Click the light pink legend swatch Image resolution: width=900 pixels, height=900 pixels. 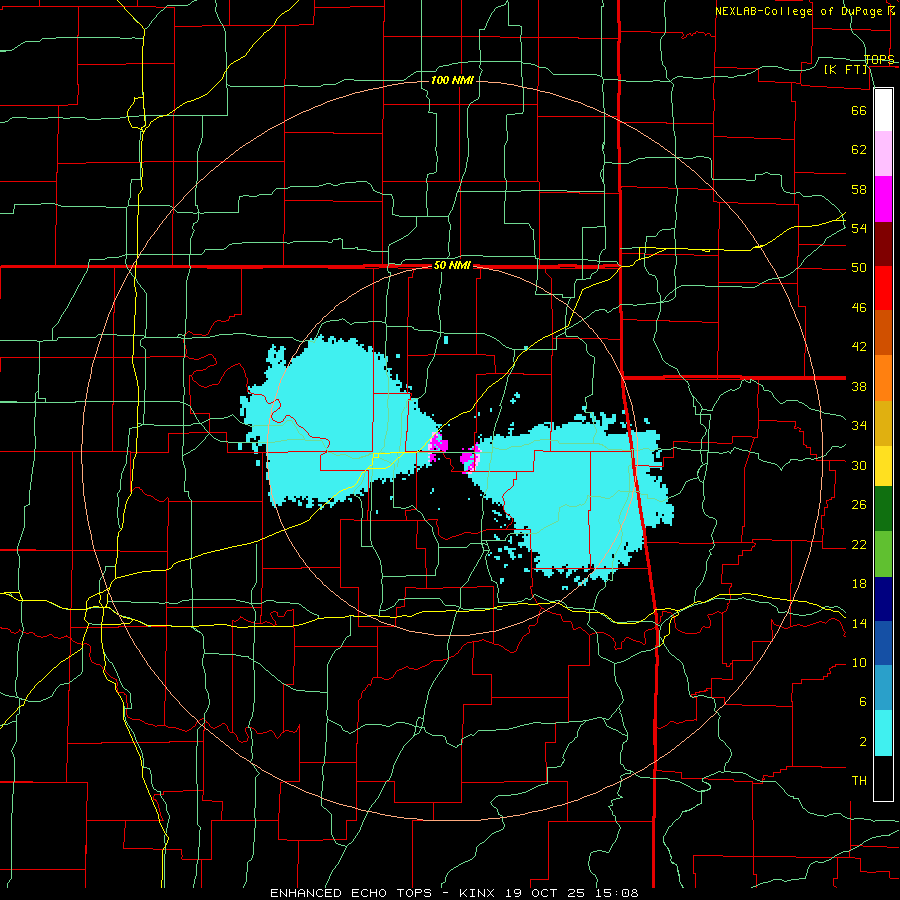(883, 154)
